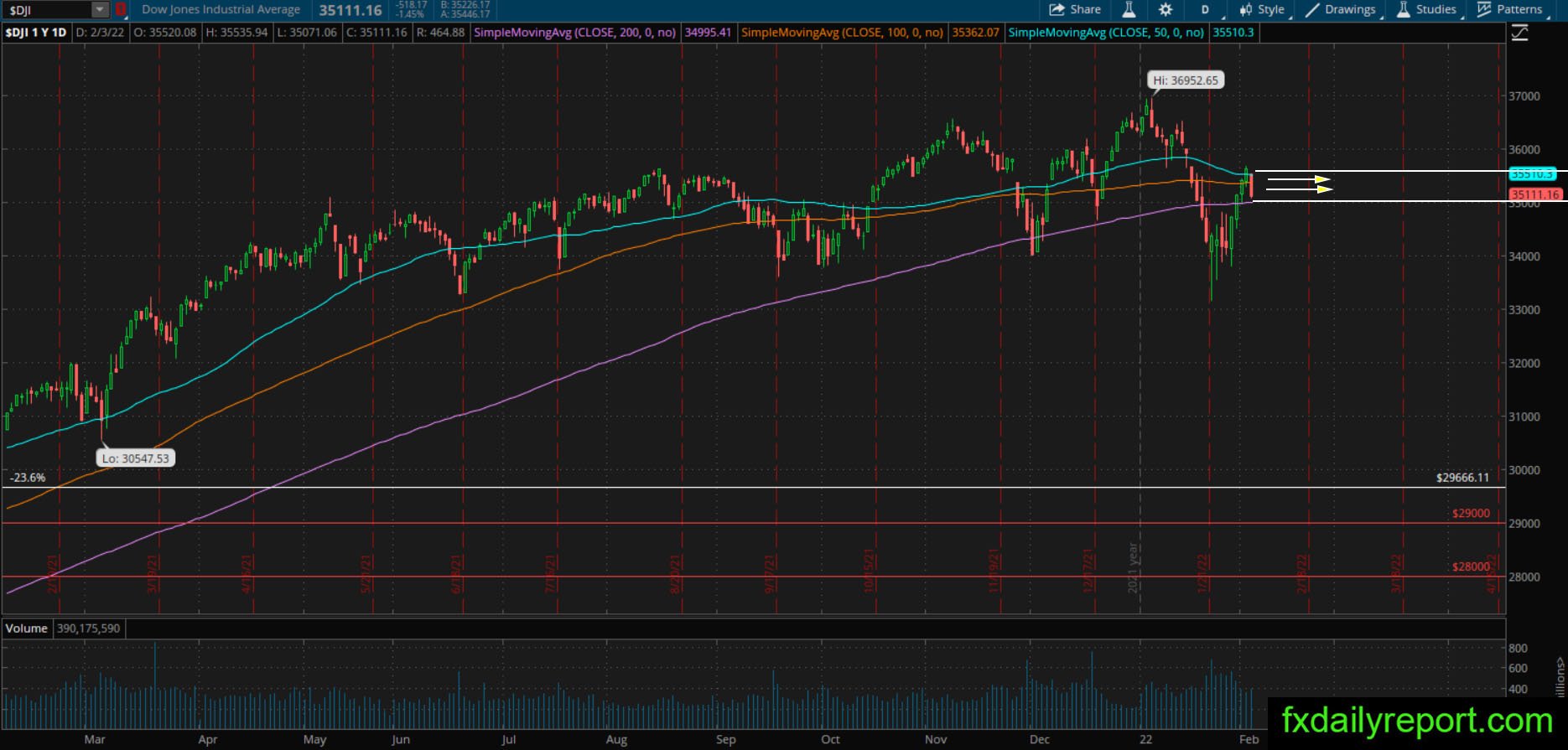Open the Drawings menu
1568x750 pixels.
pos(1340,9)
